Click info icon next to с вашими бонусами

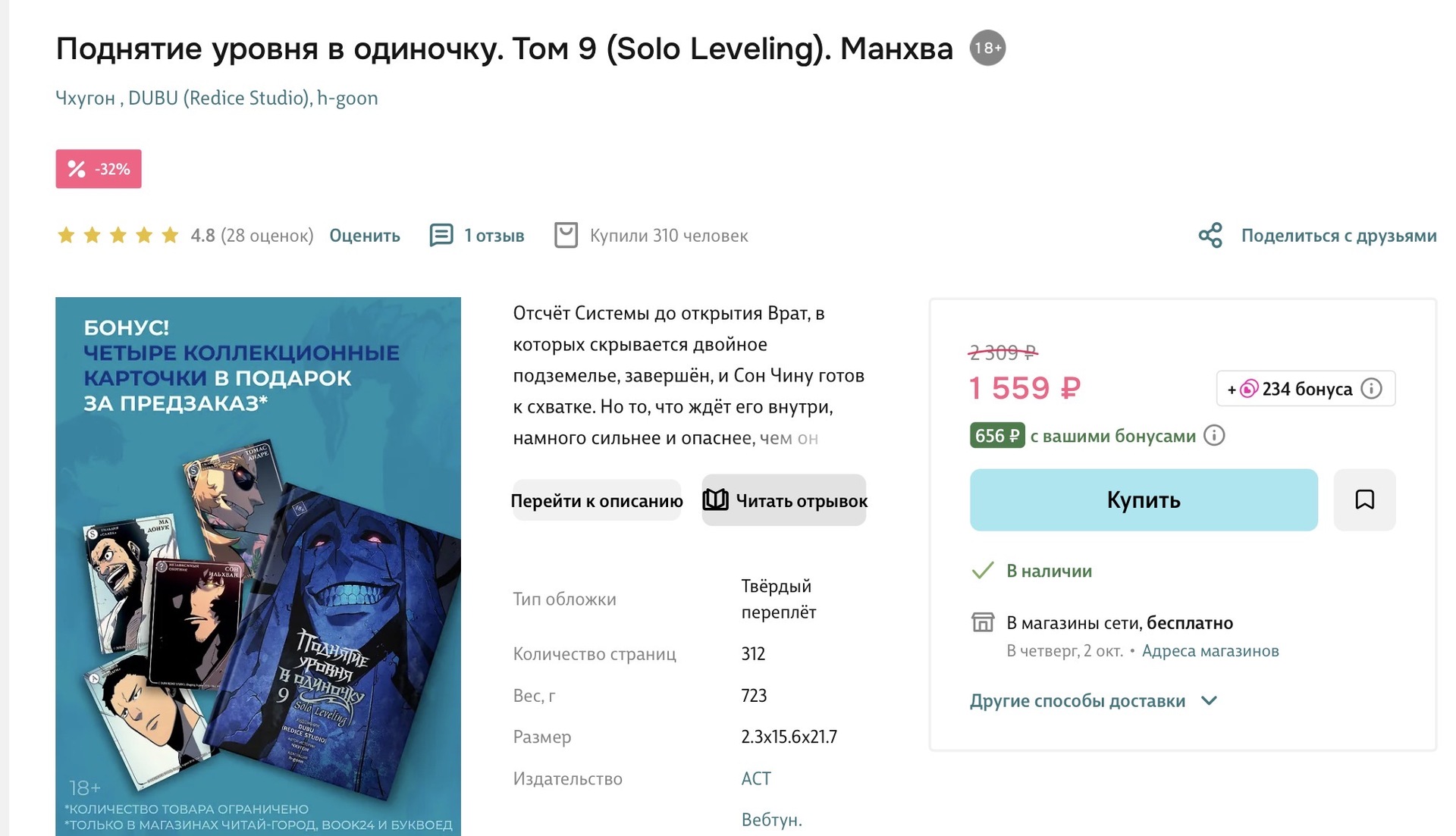[1214, 436]
